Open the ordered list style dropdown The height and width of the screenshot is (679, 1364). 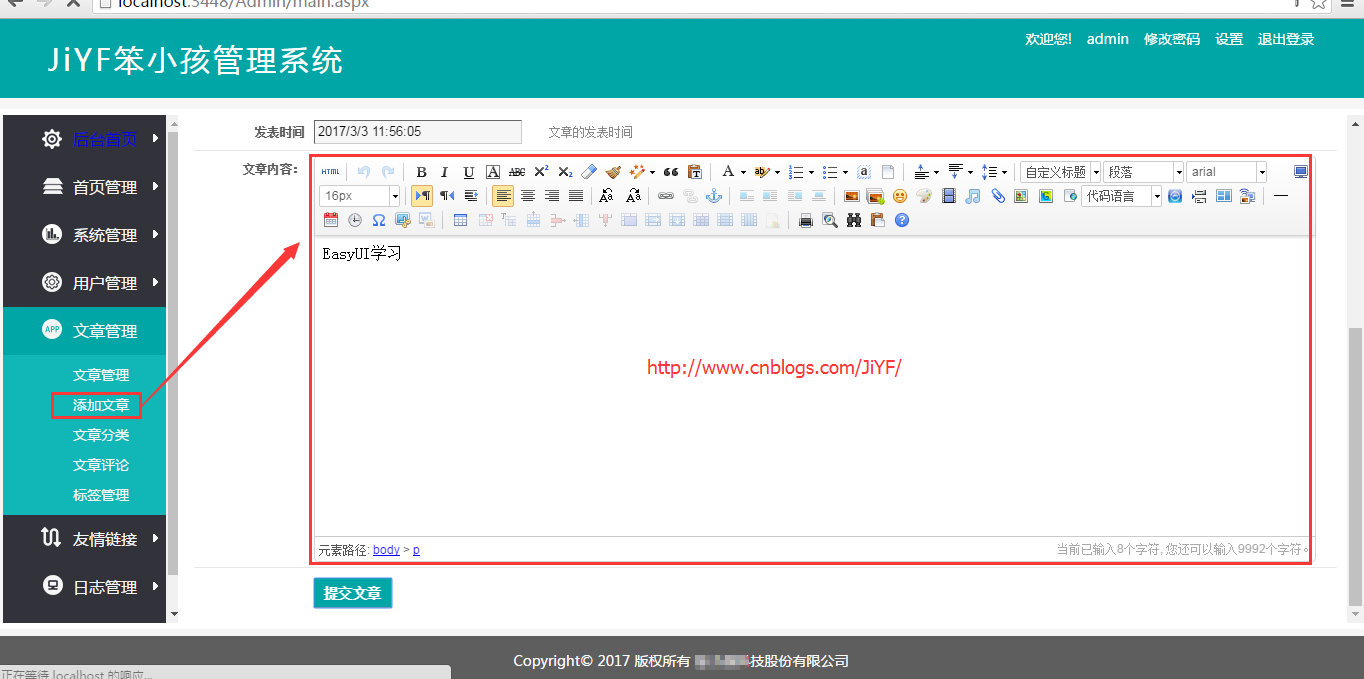(811, 172)
